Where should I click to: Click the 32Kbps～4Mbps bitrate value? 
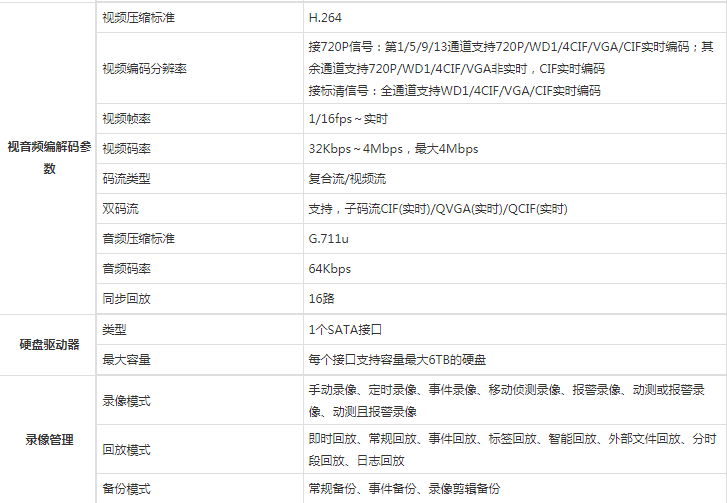393,149
